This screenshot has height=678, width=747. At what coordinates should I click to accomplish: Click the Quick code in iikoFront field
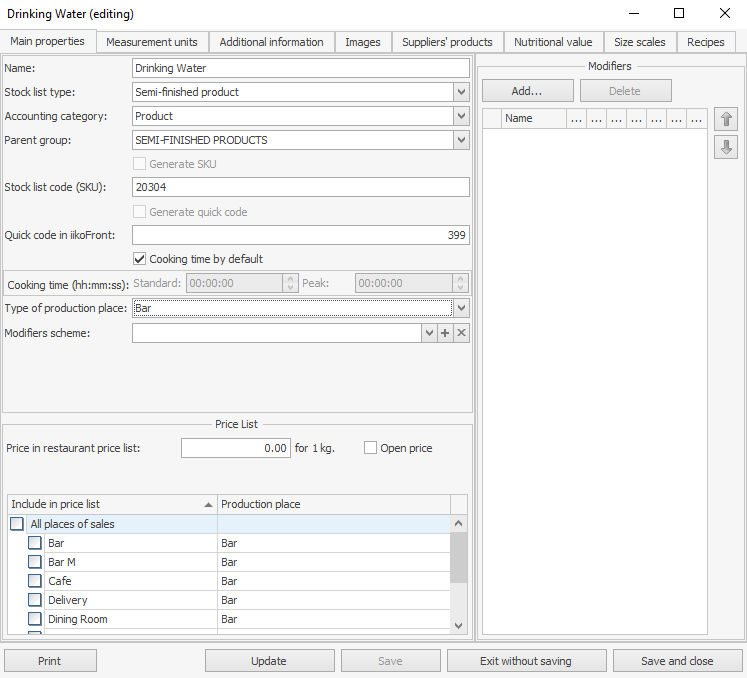coord(300,235)
